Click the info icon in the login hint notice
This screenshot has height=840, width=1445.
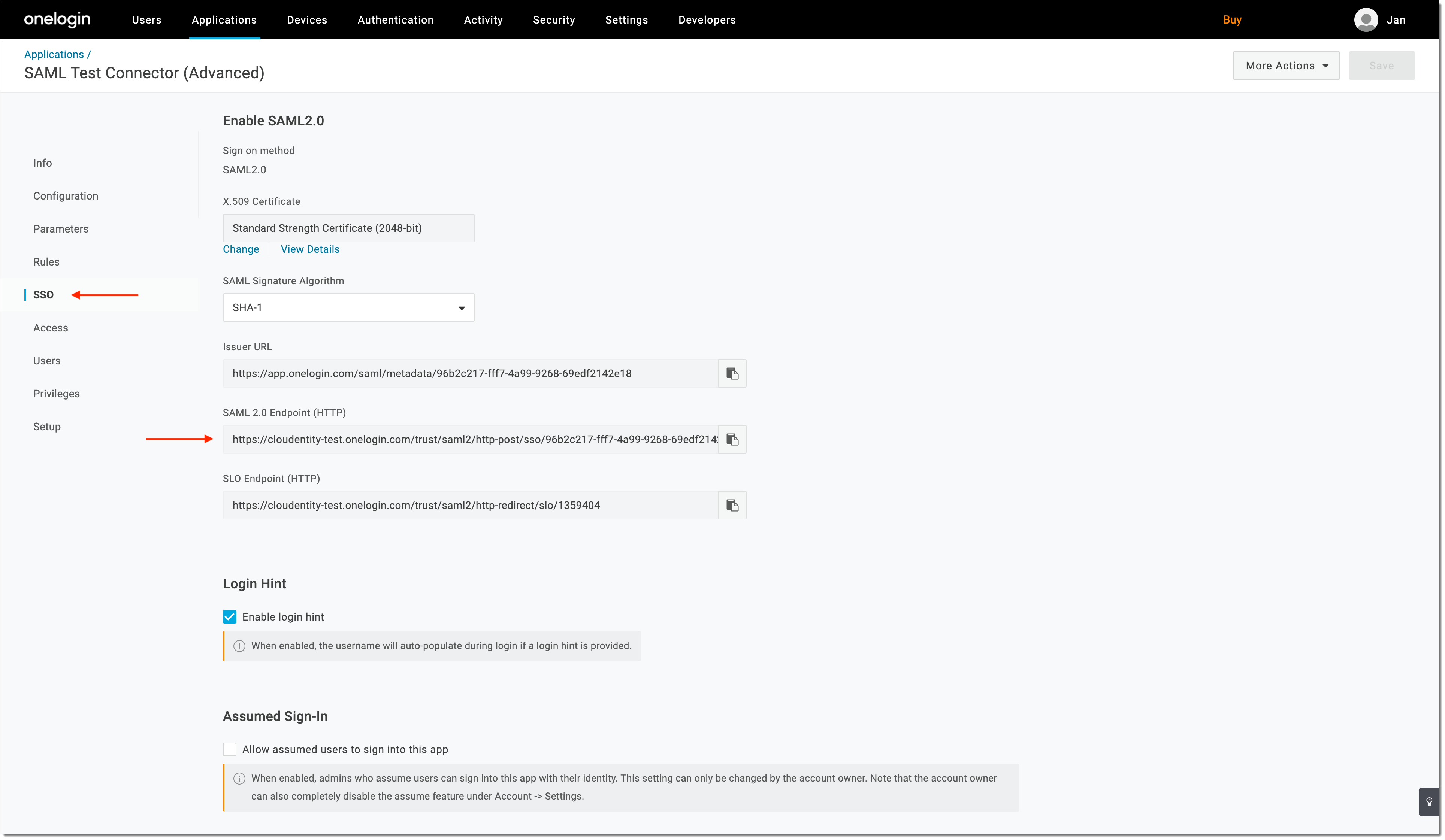click(x=239, y=646)
